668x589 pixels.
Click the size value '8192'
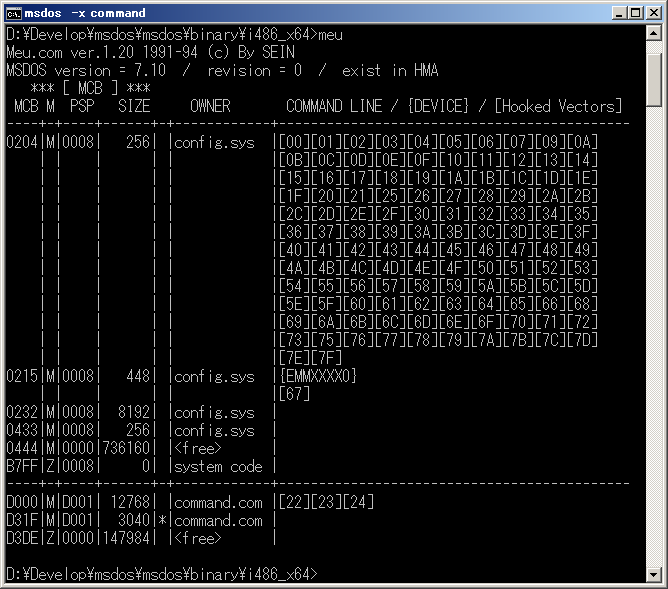point(134,413)
